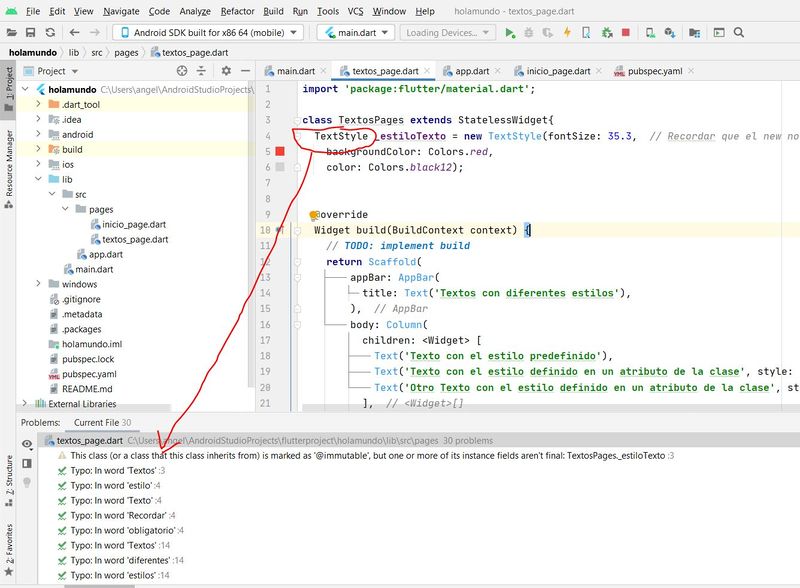Stop the running app (red square)
Screen dimensions: 800x588
pos(626,33)
